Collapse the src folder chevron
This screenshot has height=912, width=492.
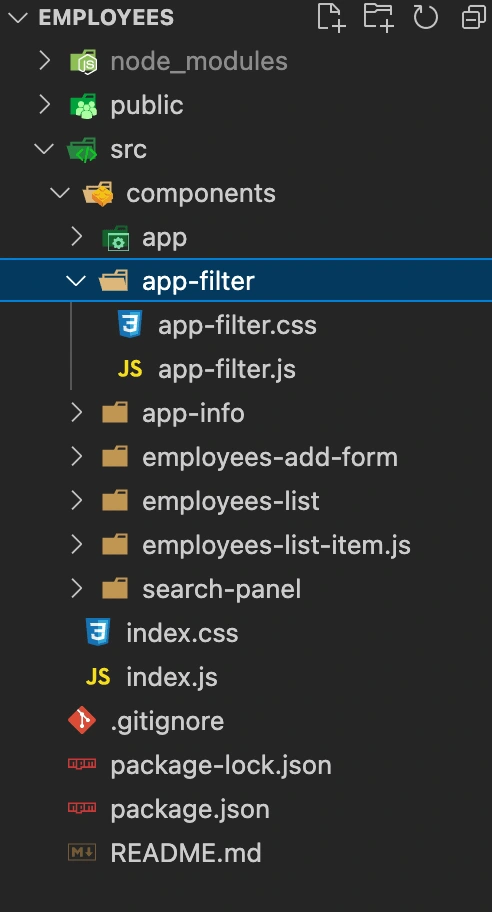44,149
